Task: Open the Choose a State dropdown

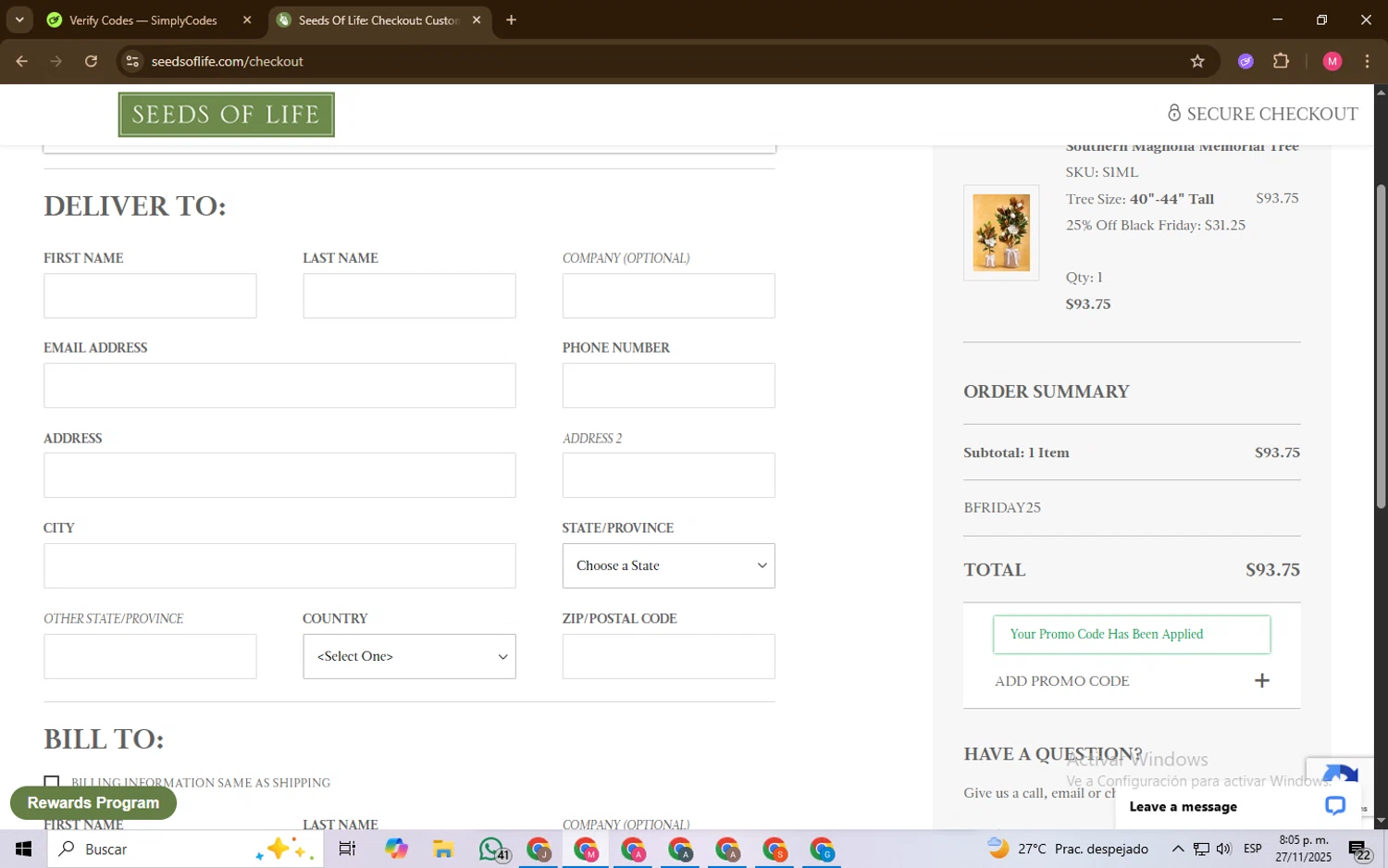Action: [x=668, y=566]
